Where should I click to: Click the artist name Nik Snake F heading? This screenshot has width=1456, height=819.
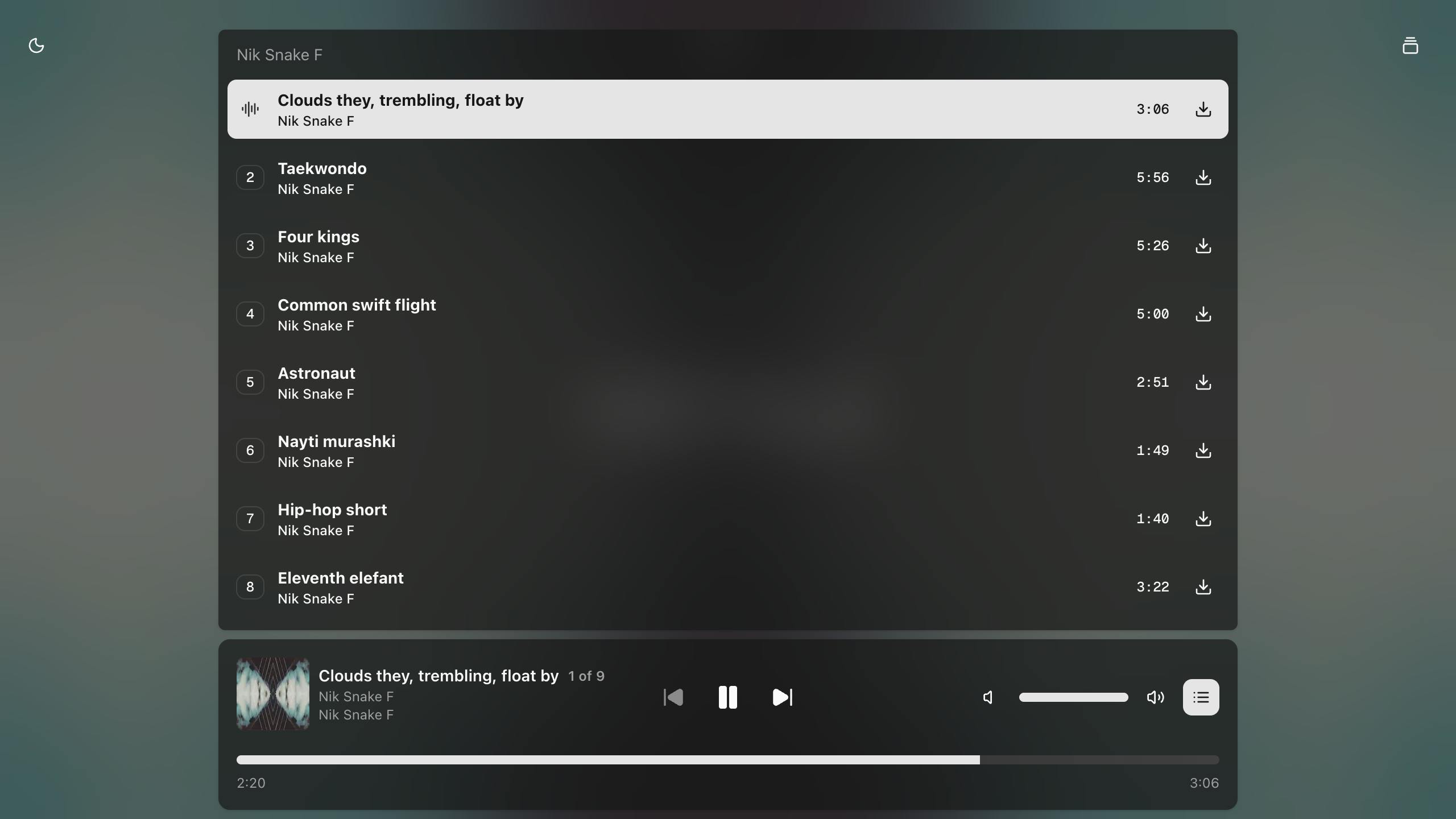[278, 55]
